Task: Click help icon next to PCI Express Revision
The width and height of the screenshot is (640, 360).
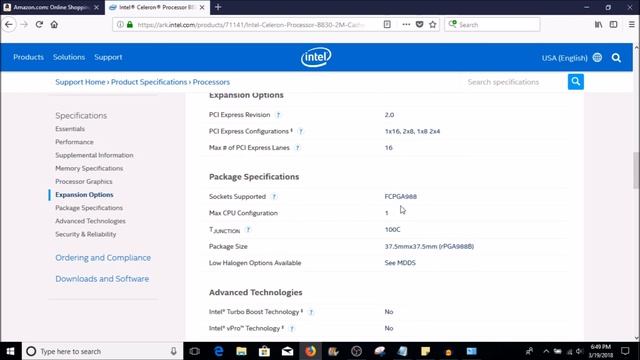Action: 278,115
